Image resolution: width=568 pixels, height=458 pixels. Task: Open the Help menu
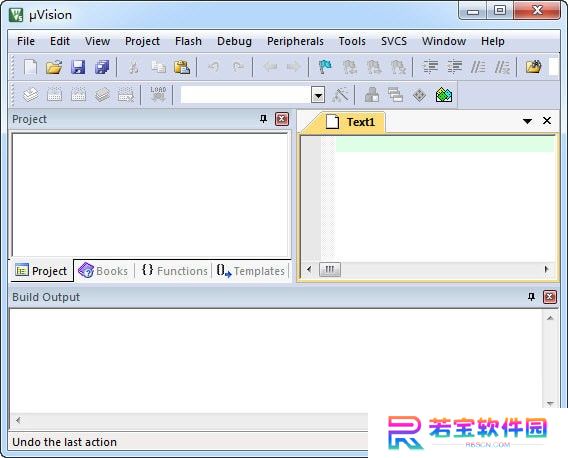click(x=493, y=41)
